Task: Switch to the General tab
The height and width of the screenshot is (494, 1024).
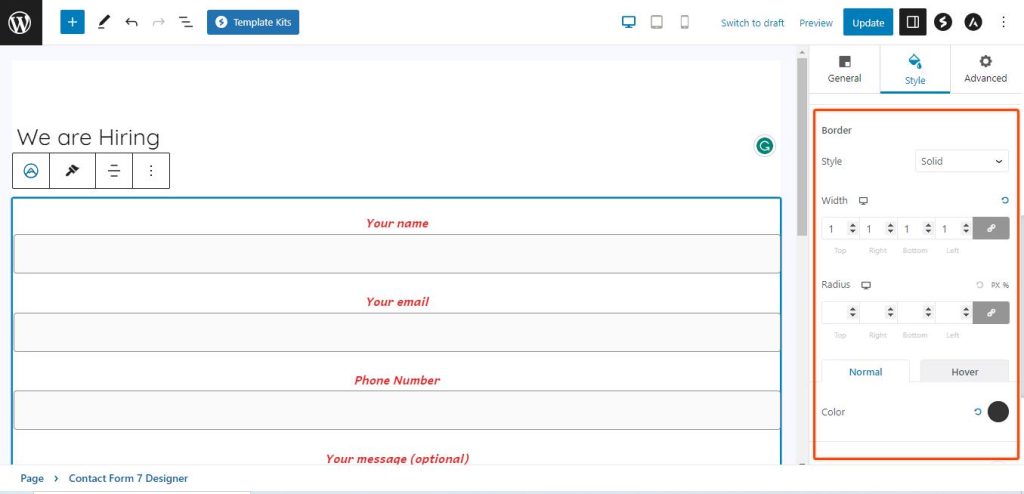Action: coord(844,69)
